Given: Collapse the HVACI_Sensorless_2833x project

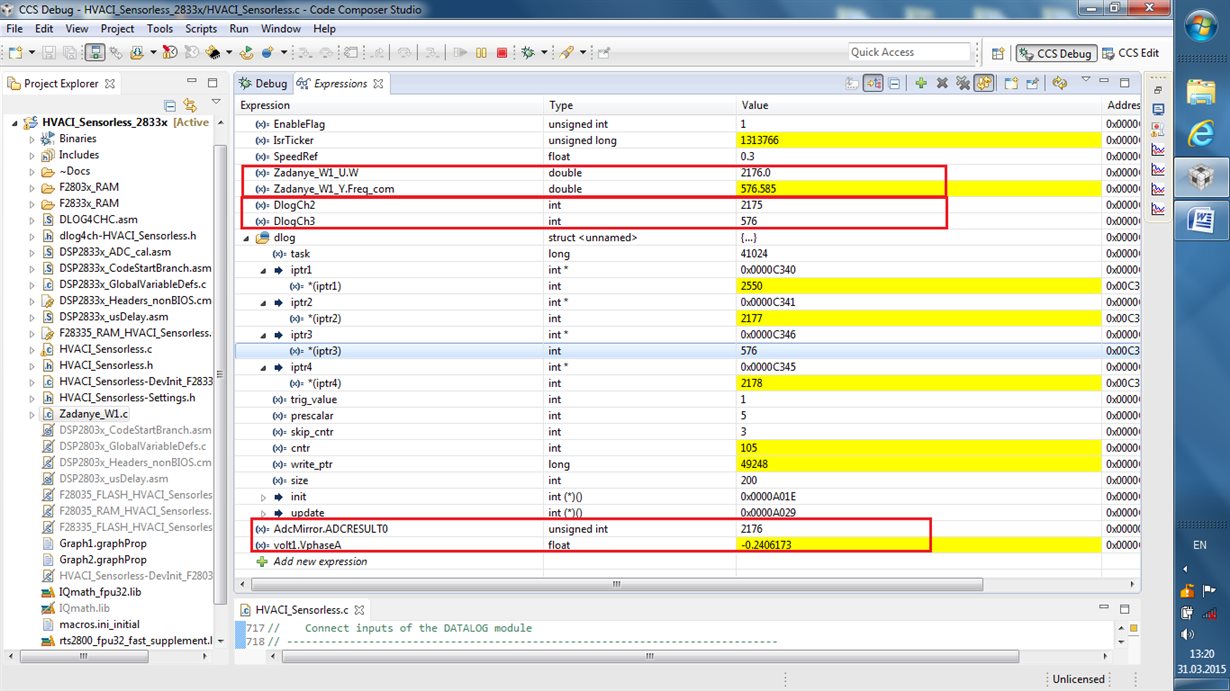Looking at the screenshot, I should [x=15, y=123].
